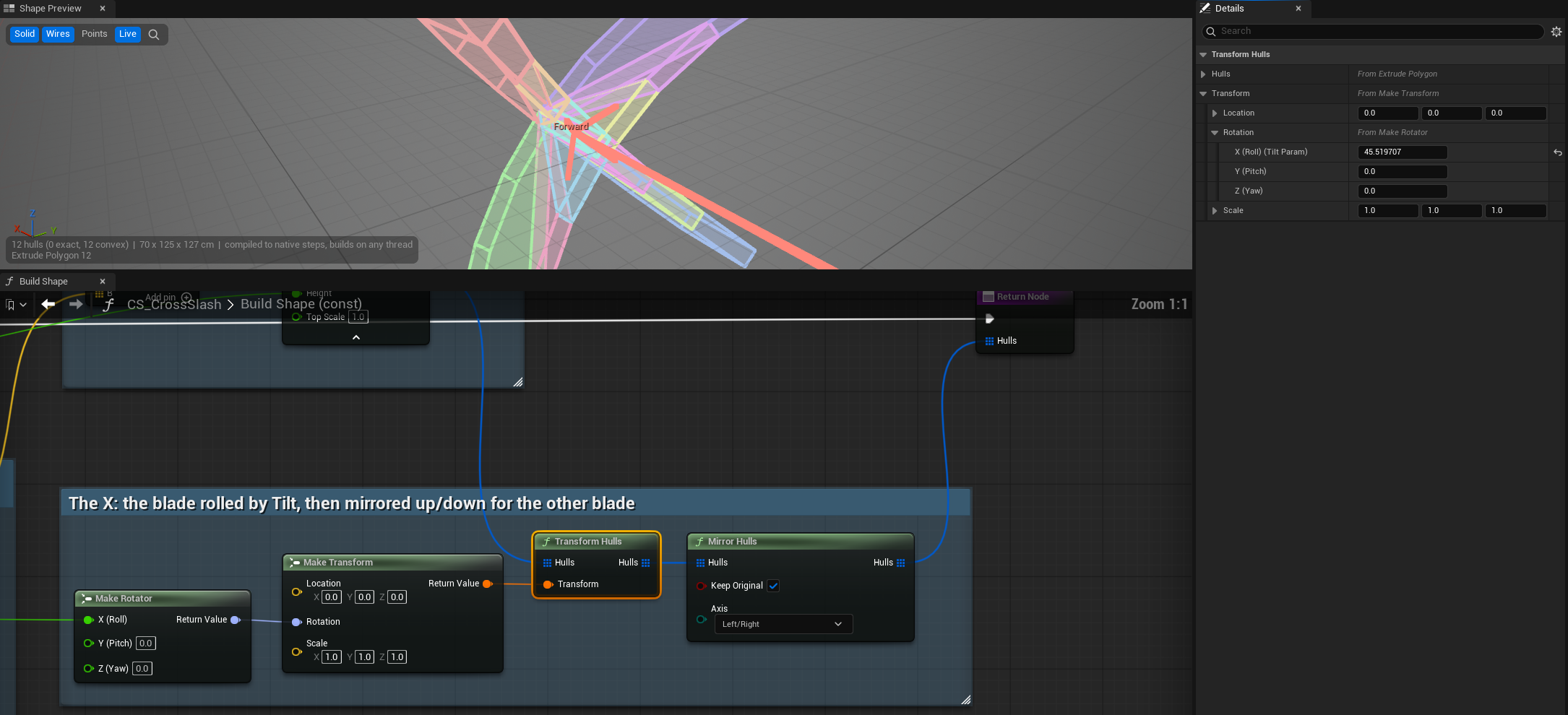This screenshot has height=715, width=1568.
Task: Collapse the node above using its chevron
Action: (356, 337)
